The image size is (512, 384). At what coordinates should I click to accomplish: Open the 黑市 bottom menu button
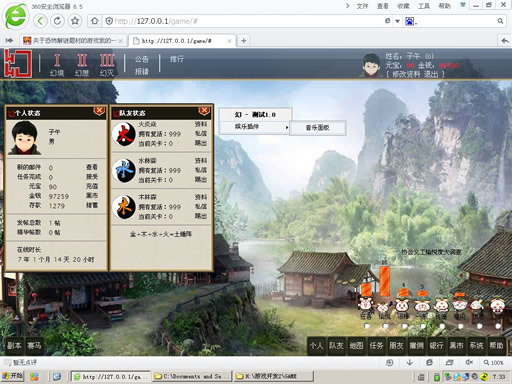point(456,346)
